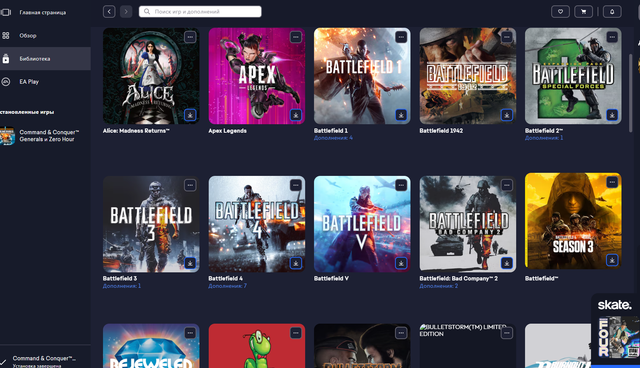View Battlefield Bad Company 2 add-ons link

(x=439, y=286)
